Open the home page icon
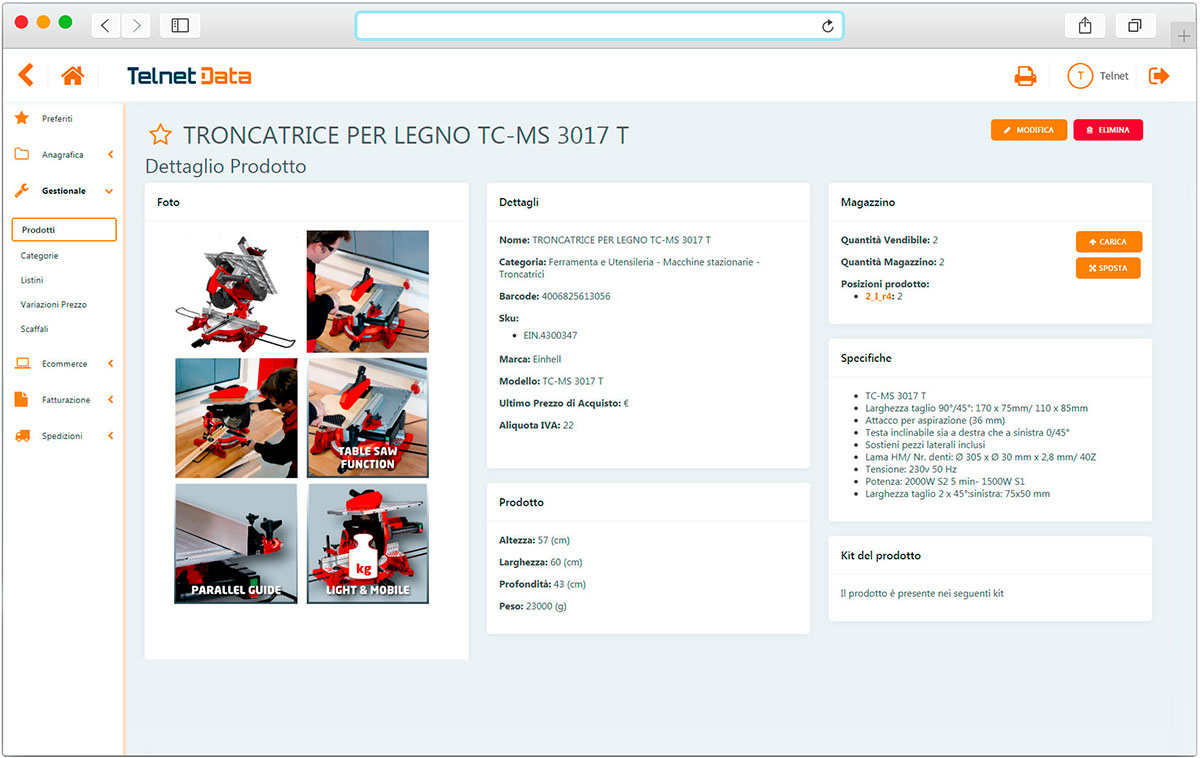Screen dimensions: 1200x758 point(72,75)
